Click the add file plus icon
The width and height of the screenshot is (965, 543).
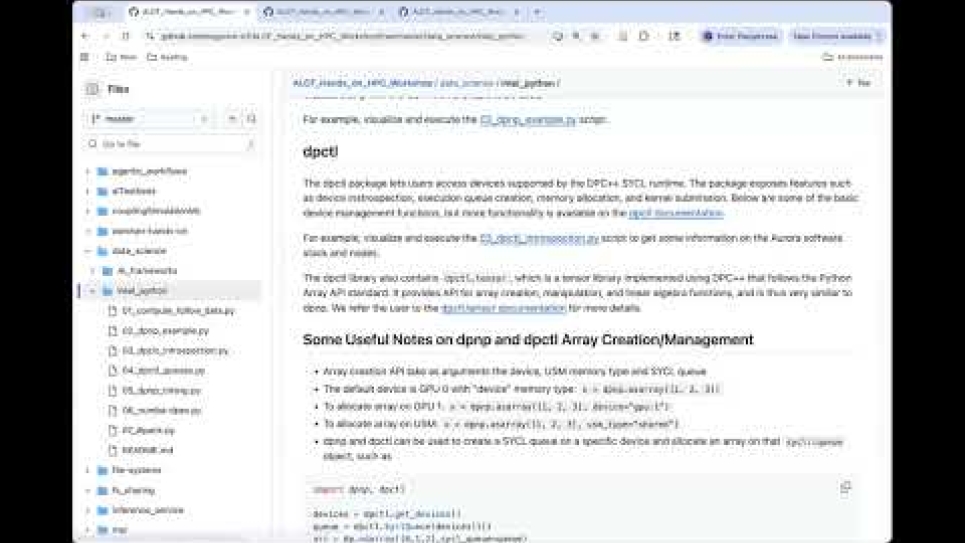(232, 119)
